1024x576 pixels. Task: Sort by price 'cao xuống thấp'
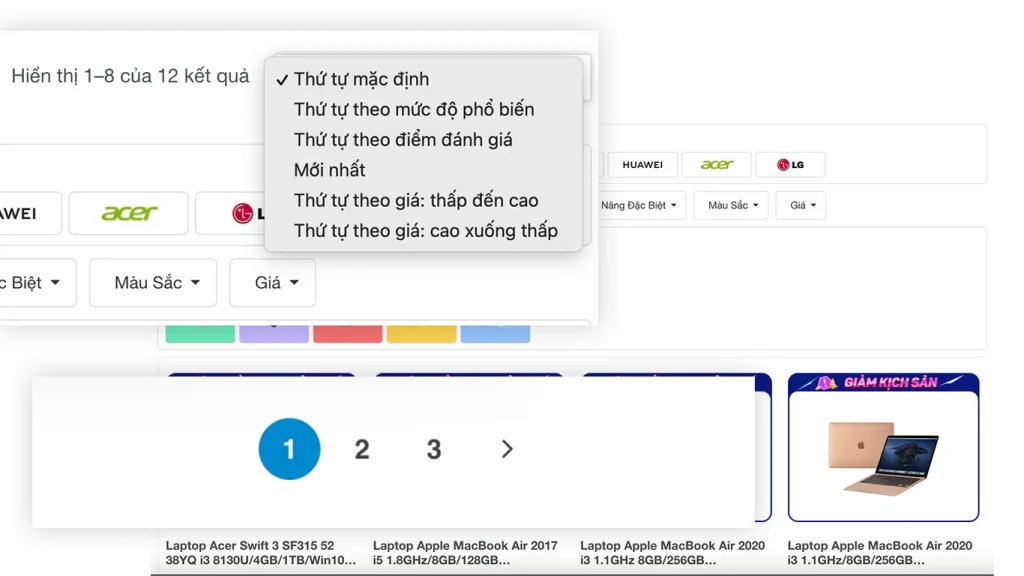(x=426, y=231)
